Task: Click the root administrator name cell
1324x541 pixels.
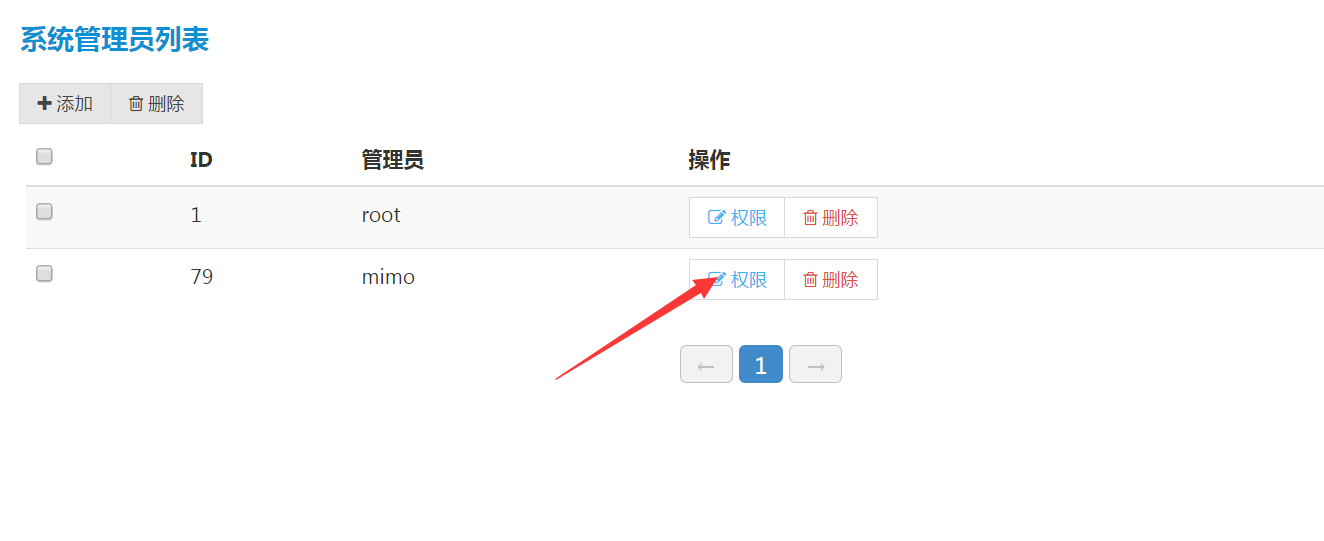Action: [381, 215]
